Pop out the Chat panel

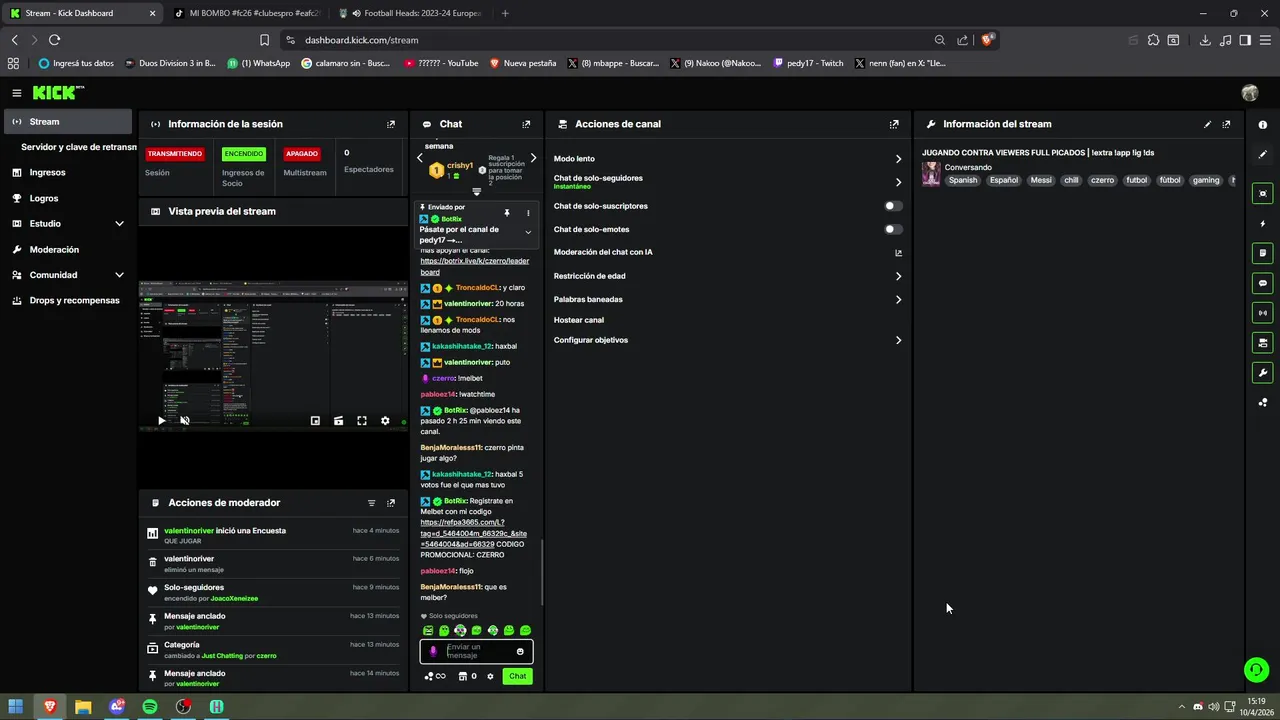click(x=526, y=124)
